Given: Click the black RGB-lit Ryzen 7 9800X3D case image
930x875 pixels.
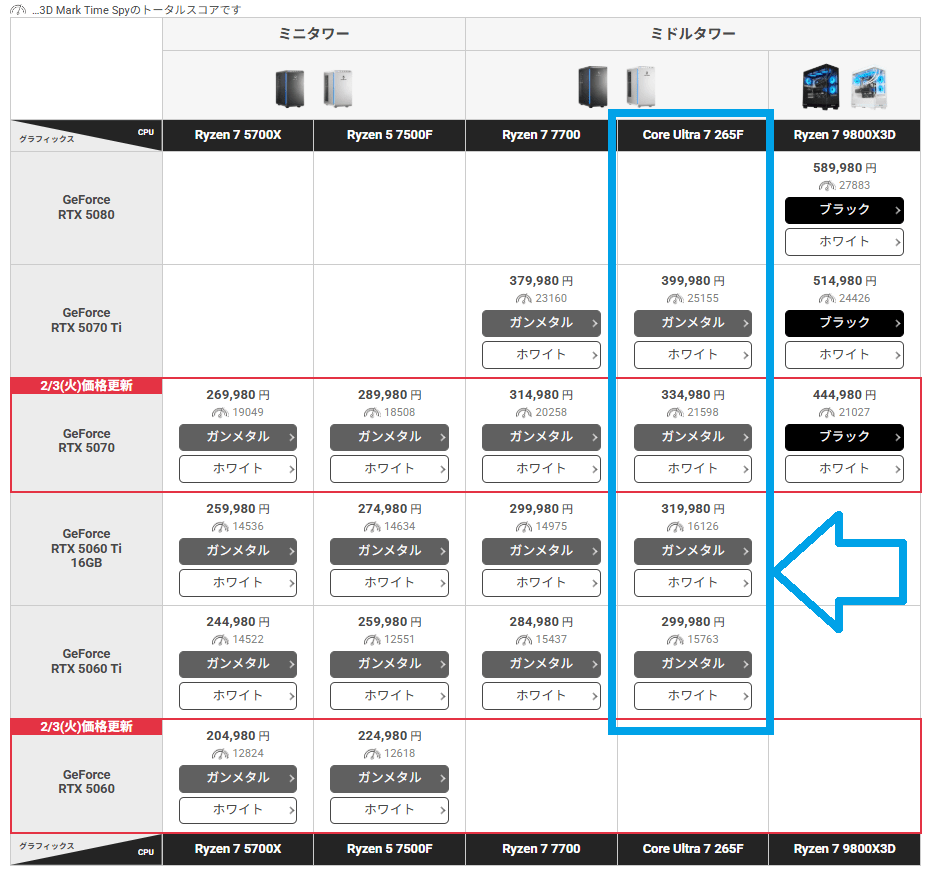Looking at the screenshot, I should pyautogui.click(x=821, y=88).
